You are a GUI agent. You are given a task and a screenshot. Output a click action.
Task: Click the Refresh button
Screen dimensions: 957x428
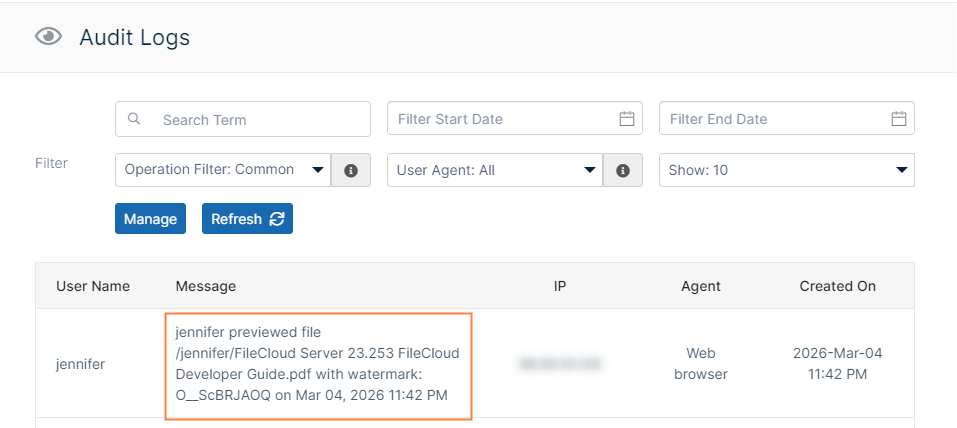click(x=247, y=219)
